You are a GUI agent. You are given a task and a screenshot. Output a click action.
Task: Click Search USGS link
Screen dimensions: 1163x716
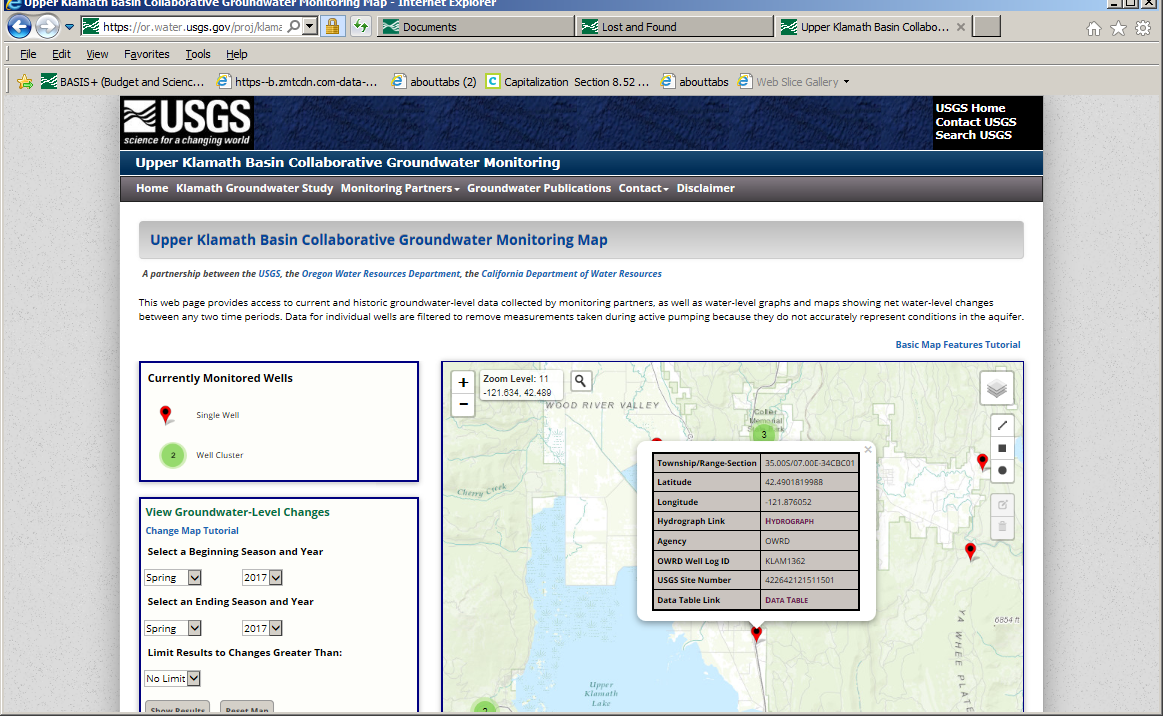coord(973,135)
